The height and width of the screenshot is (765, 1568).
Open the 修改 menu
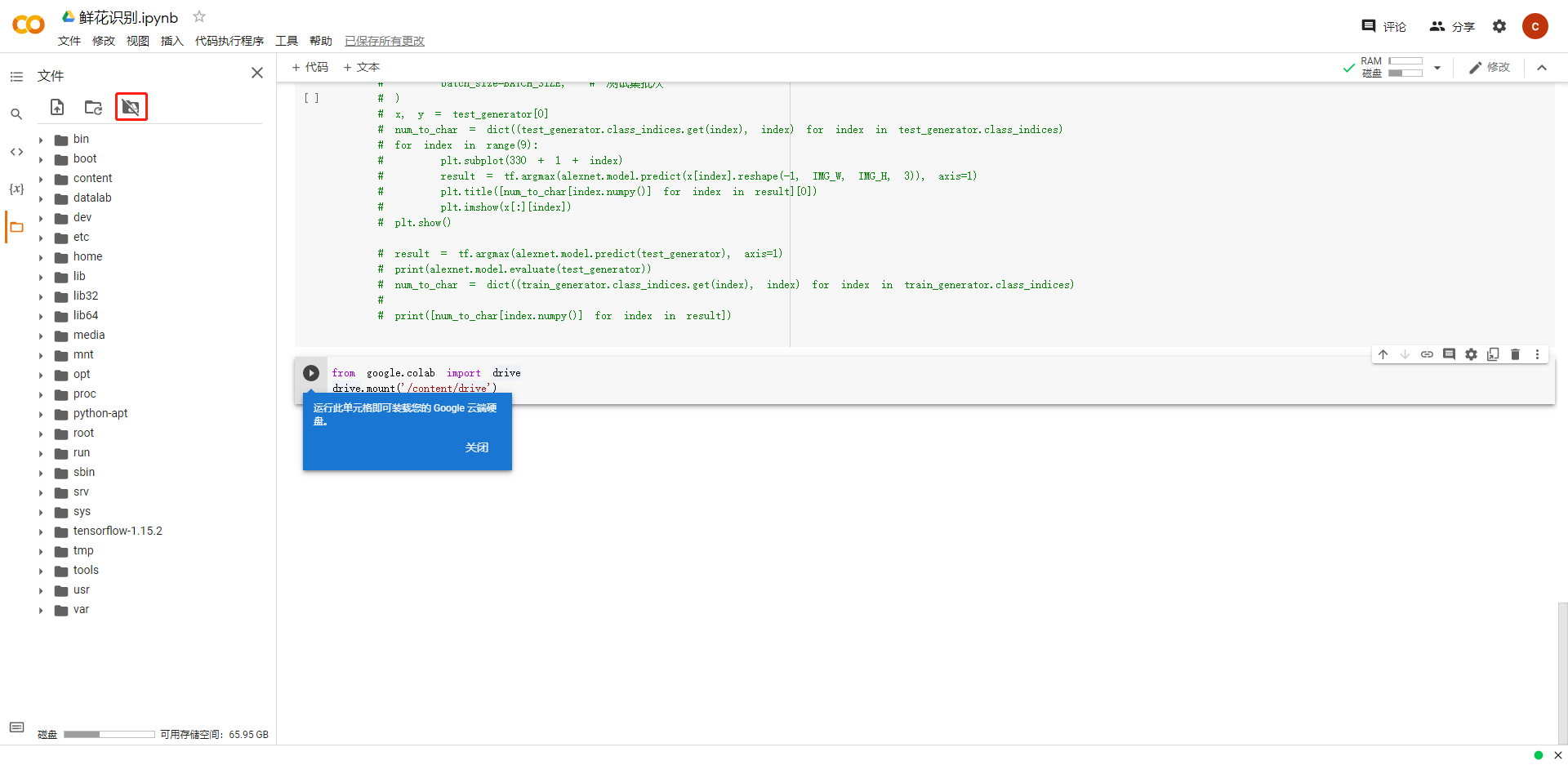(104, 41)
